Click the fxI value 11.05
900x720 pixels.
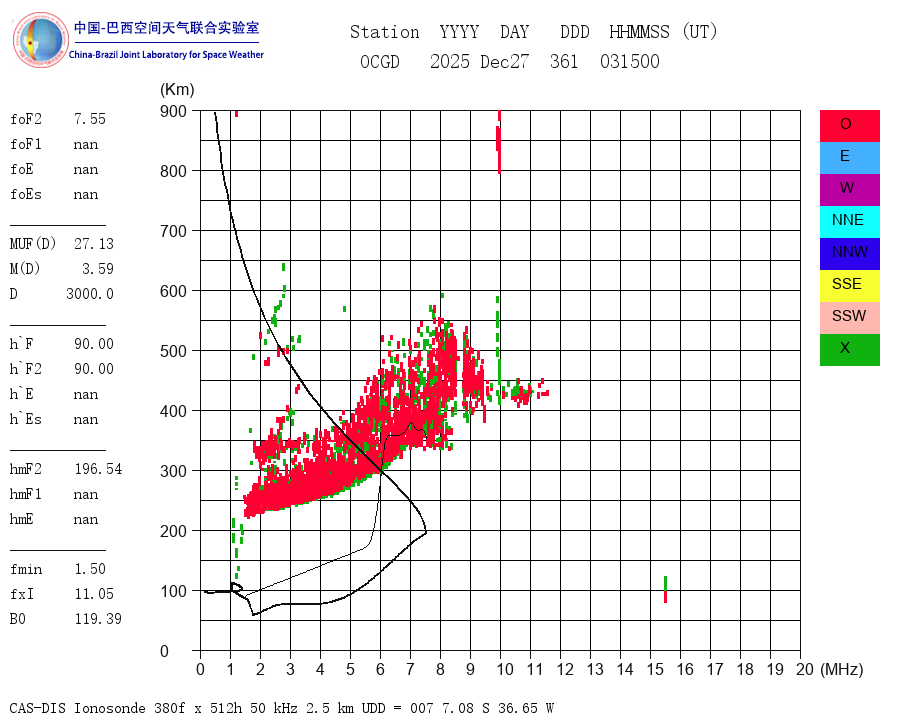click(x=94, y=594)
